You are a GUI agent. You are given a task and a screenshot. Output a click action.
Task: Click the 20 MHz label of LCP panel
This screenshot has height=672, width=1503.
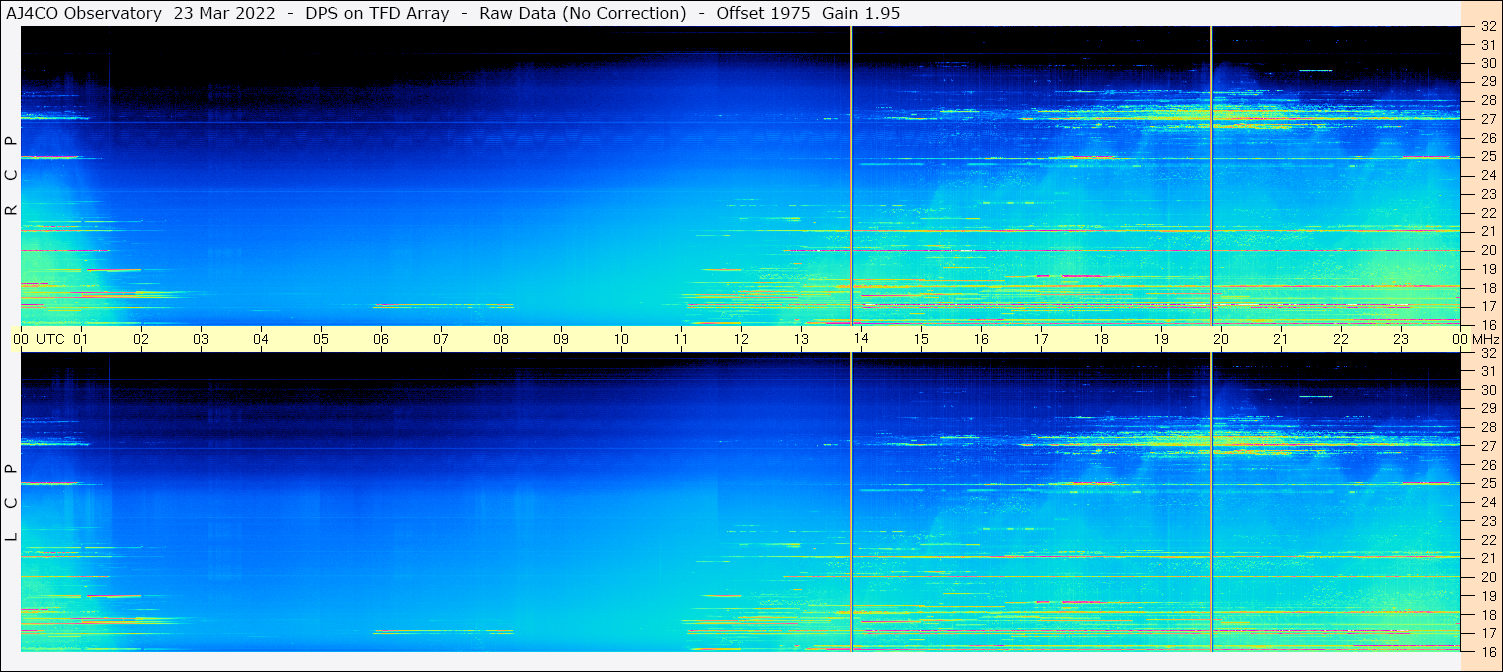point(1487,577)
